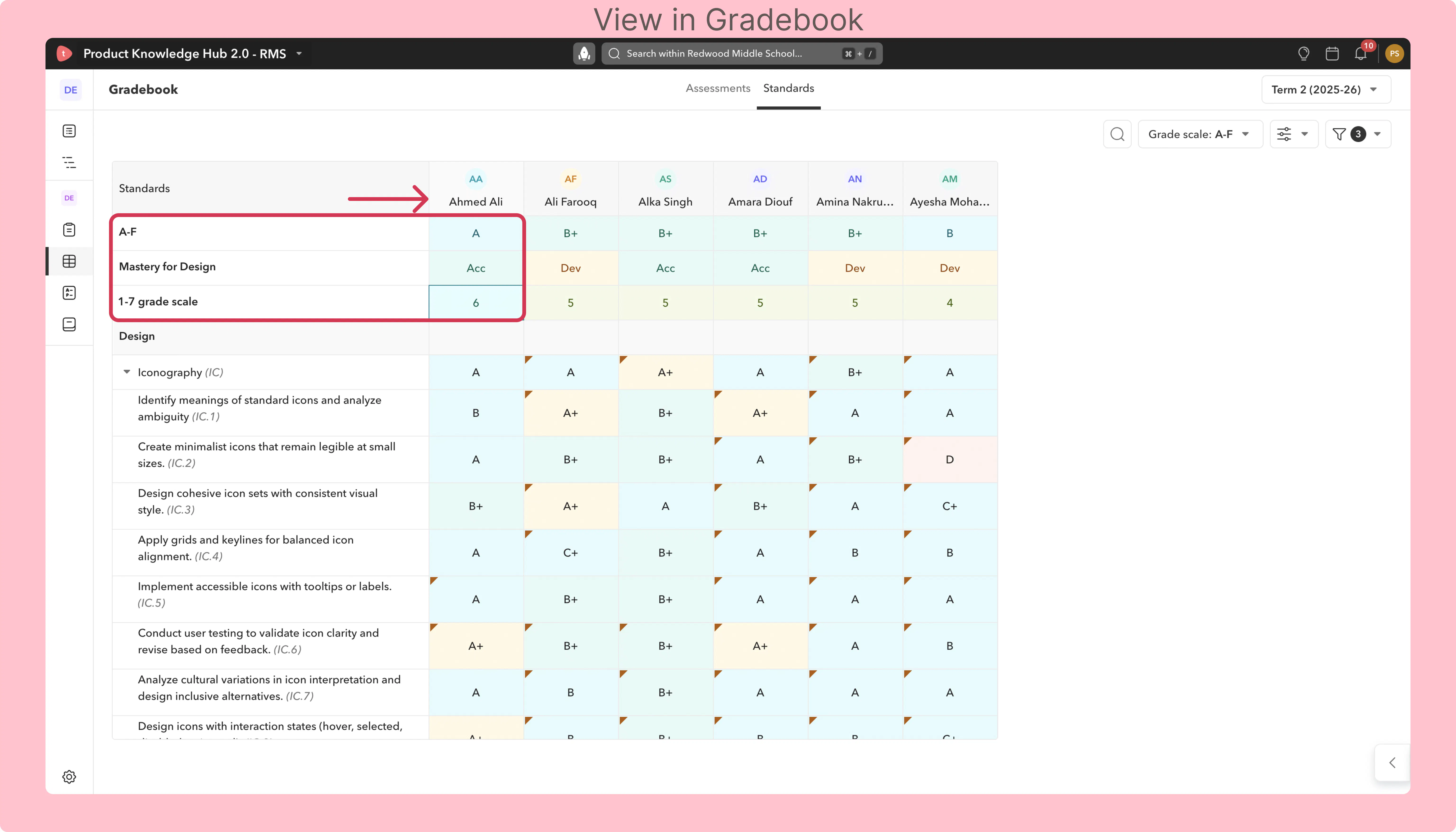This screenshot has height=832, width=1456.
Task: Click the AM avatar for Ayesha Moha
Action: [950, 179]
